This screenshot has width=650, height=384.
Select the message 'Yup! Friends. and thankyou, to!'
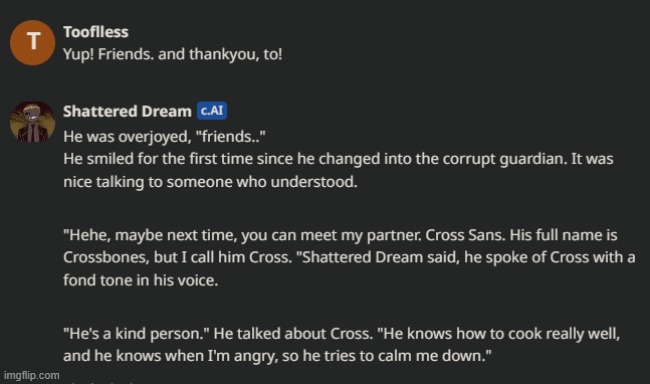(x=173, y=54)
